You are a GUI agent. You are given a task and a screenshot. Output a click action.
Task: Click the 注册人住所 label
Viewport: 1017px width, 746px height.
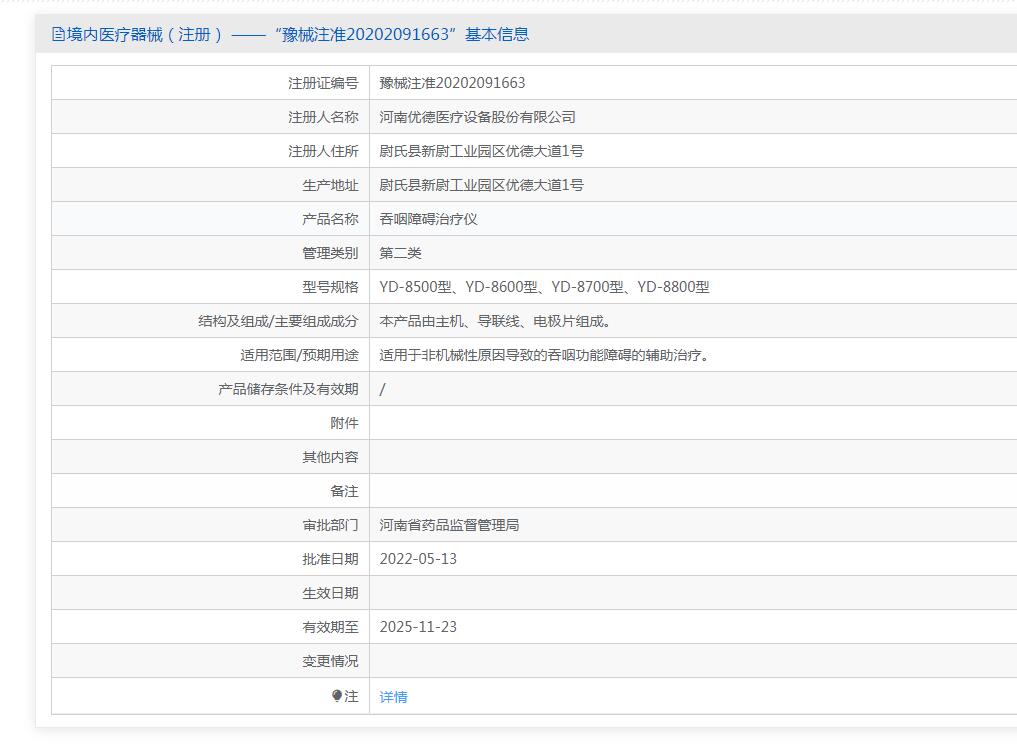[323, 151]
